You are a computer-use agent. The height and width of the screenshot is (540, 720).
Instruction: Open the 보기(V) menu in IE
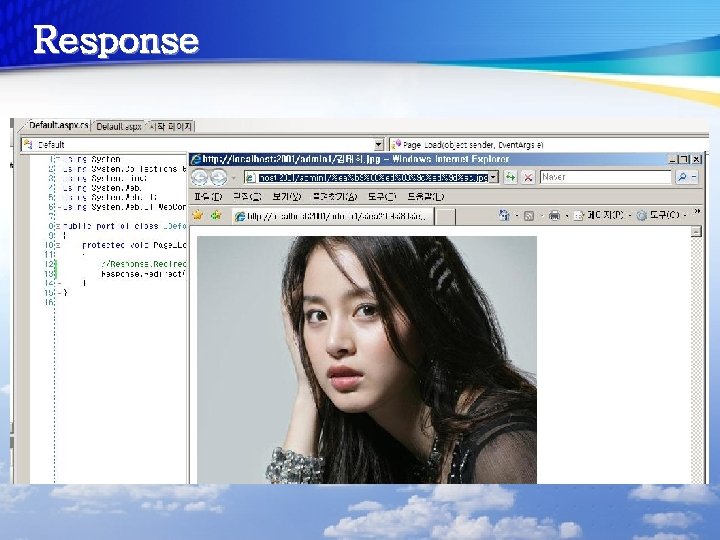287,197
